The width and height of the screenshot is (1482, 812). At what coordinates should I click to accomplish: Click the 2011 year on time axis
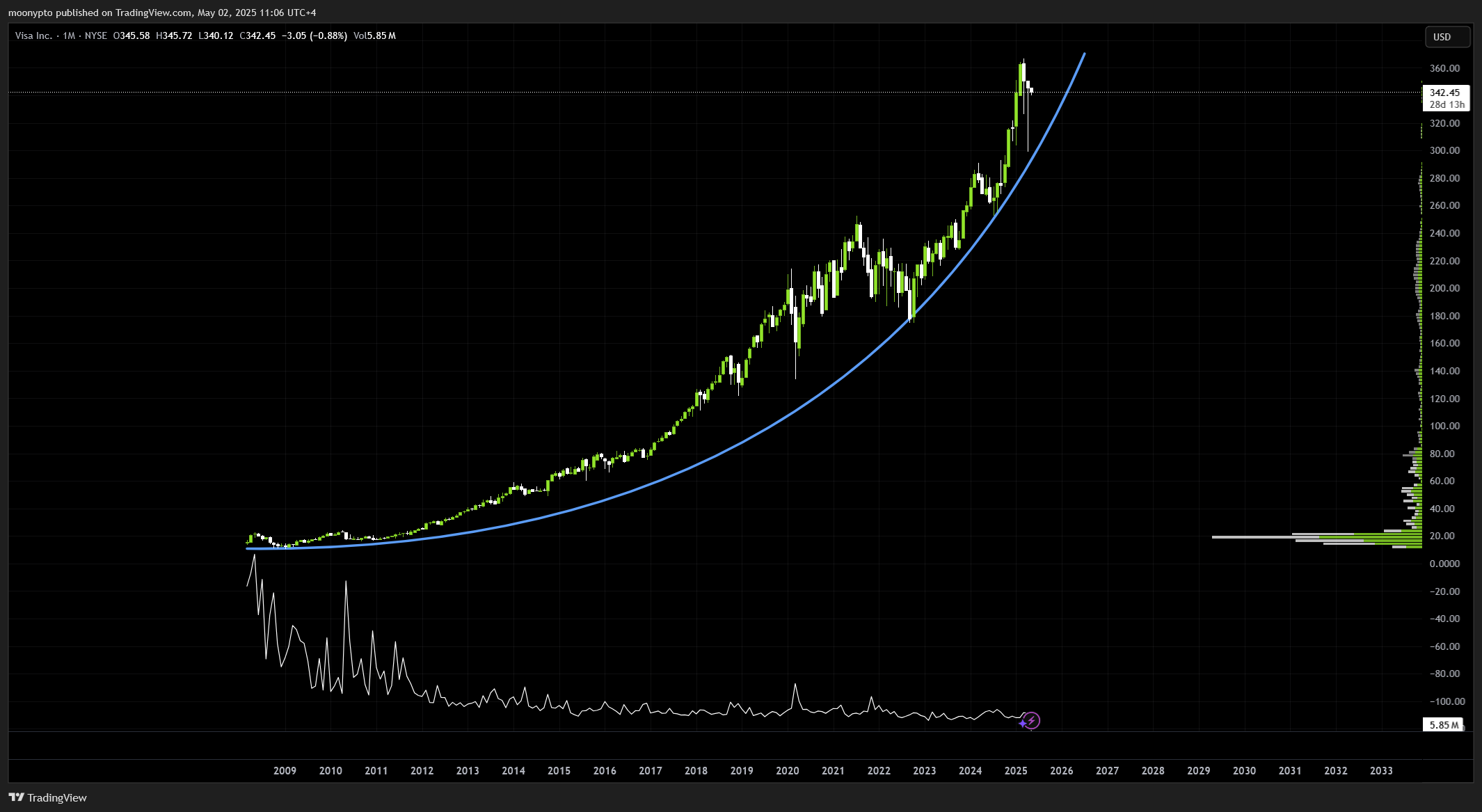click(x=376, y=771)
